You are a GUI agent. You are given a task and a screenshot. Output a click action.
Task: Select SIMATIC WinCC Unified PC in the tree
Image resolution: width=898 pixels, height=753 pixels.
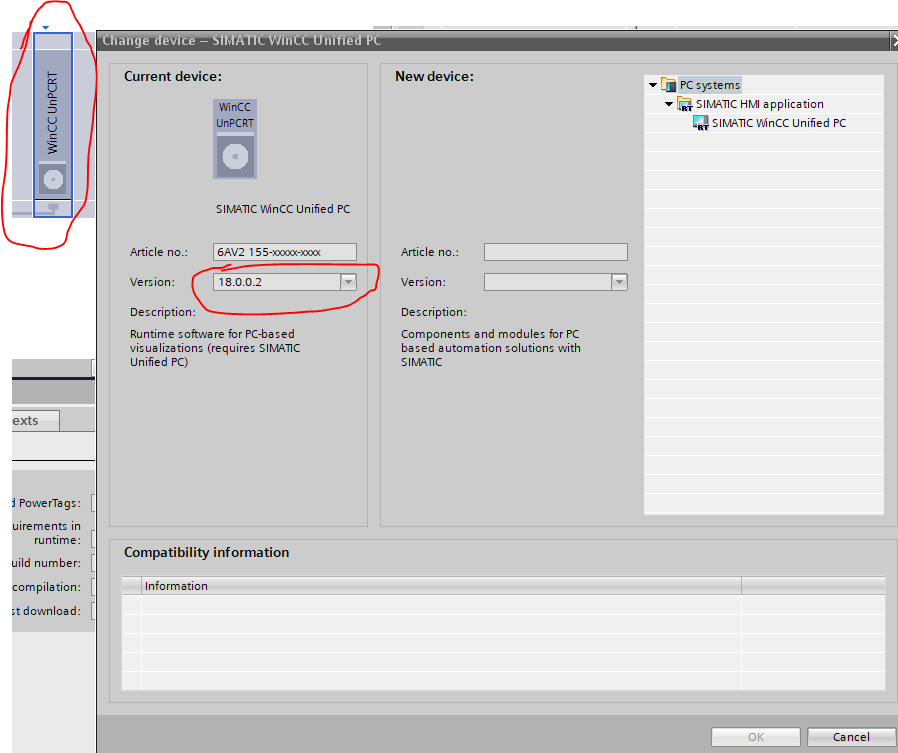click(x=778, y=123)
